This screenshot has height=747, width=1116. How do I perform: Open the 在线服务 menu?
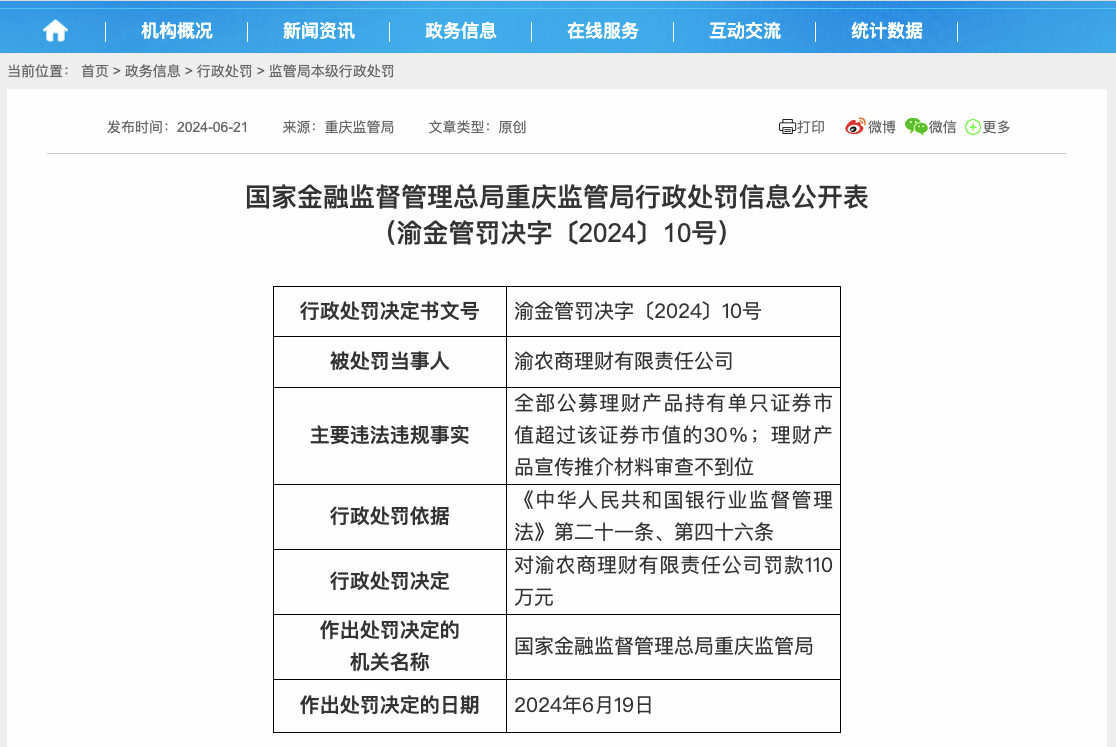tap(603, 31)
